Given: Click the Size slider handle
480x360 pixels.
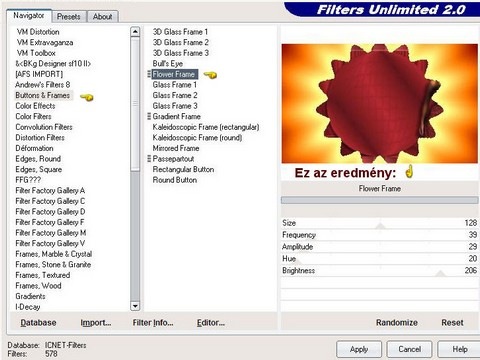Looking at the screenshot, I should click(x=380, y=226).
